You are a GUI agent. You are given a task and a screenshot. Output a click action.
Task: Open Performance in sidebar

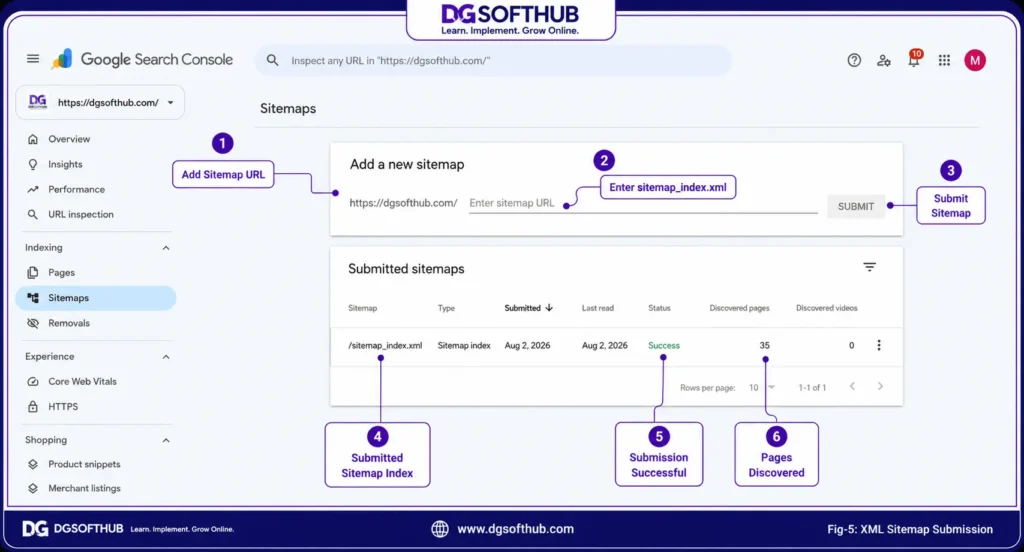[x=95, y=189]
